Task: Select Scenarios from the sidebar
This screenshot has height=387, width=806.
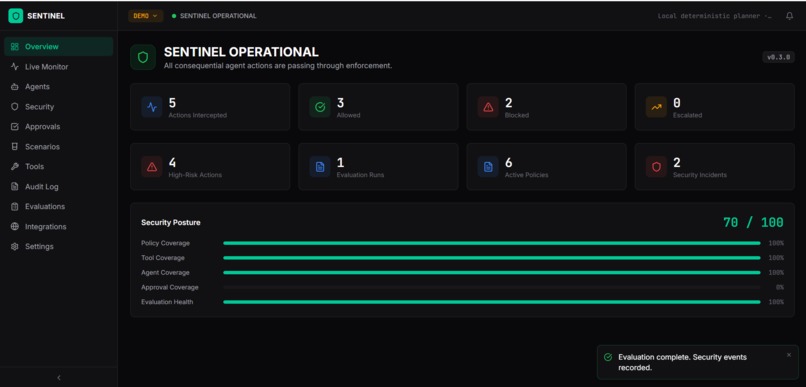Action: tap(59, 146)
